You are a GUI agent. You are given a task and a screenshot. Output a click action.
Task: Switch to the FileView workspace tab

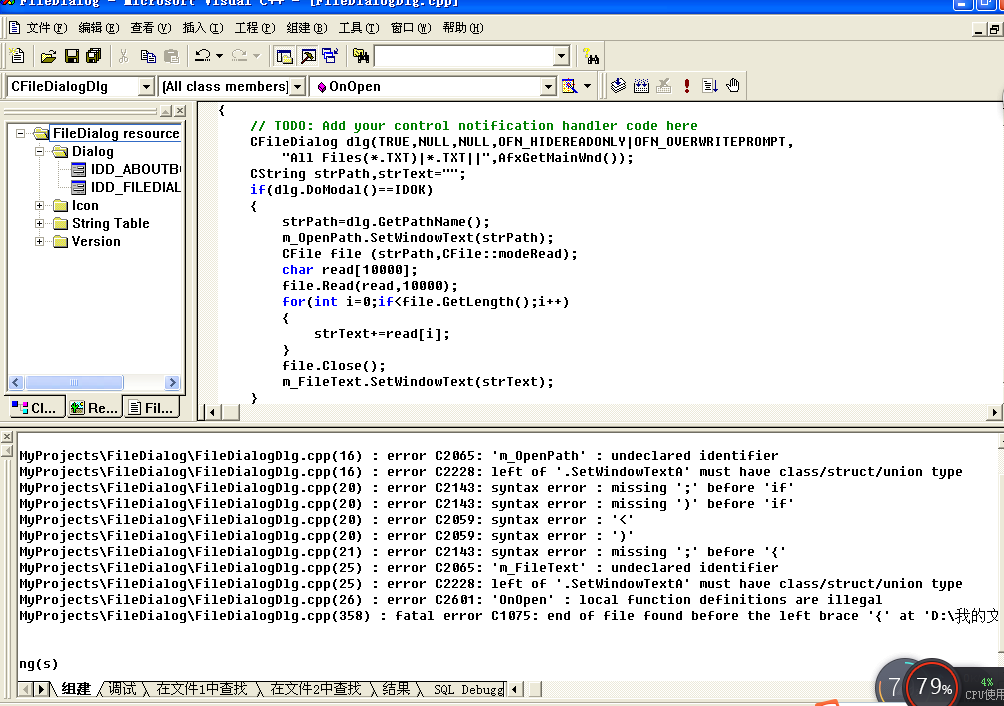151,408
